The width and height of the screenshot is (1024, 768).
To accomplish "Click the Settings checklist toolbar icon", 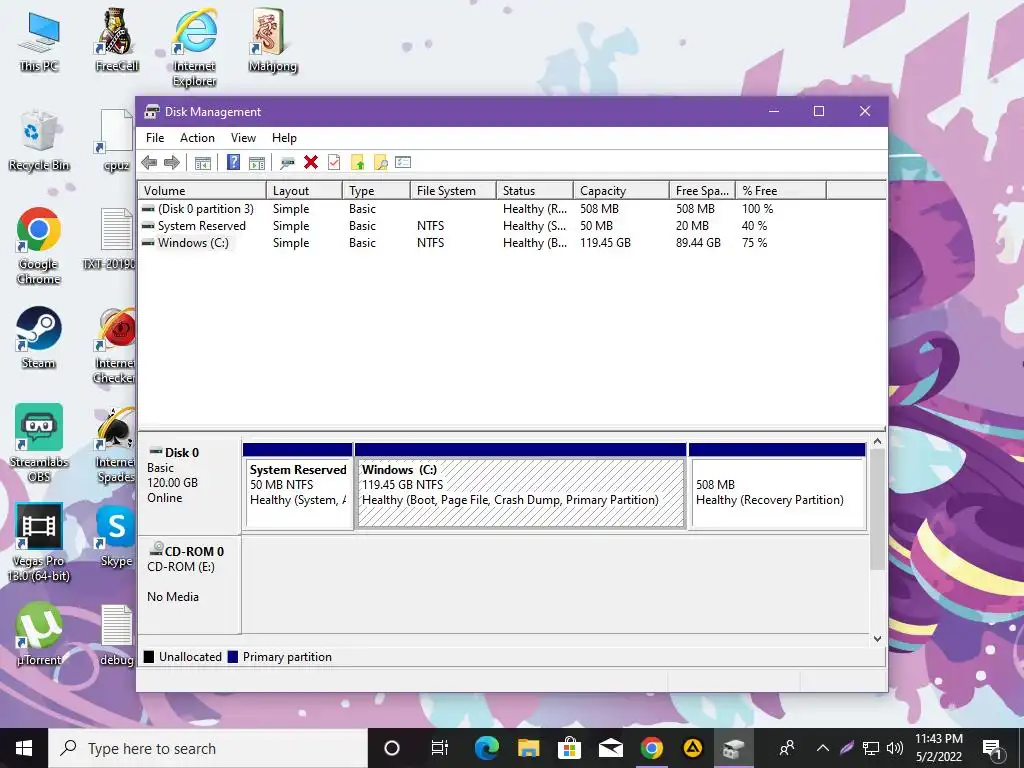I will [x=403, y=162].
